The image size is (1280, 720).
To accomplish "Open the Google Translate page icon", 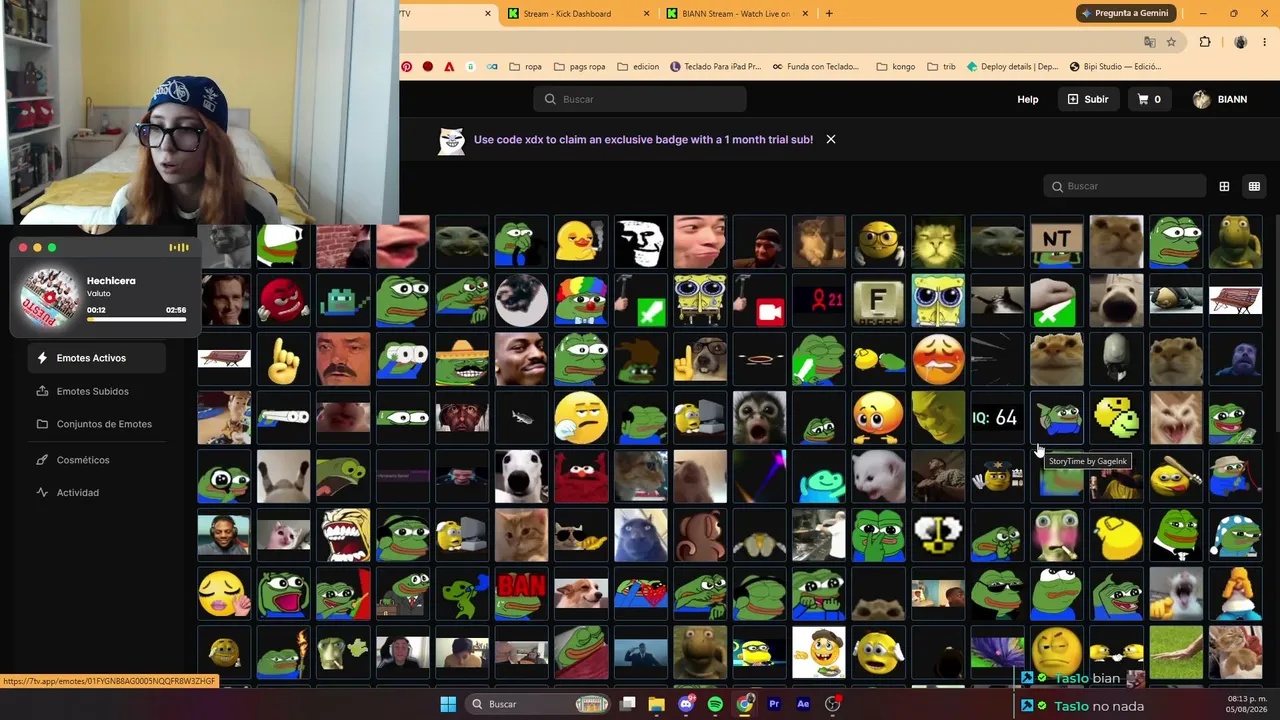I will tap(1150, 42).
